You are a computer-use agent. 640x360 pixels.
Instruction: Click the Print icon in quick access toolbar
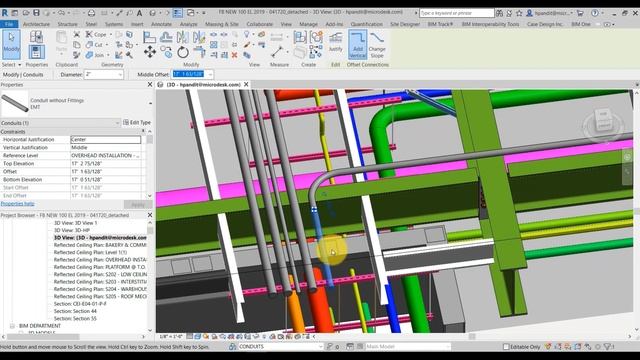(91, 13)
